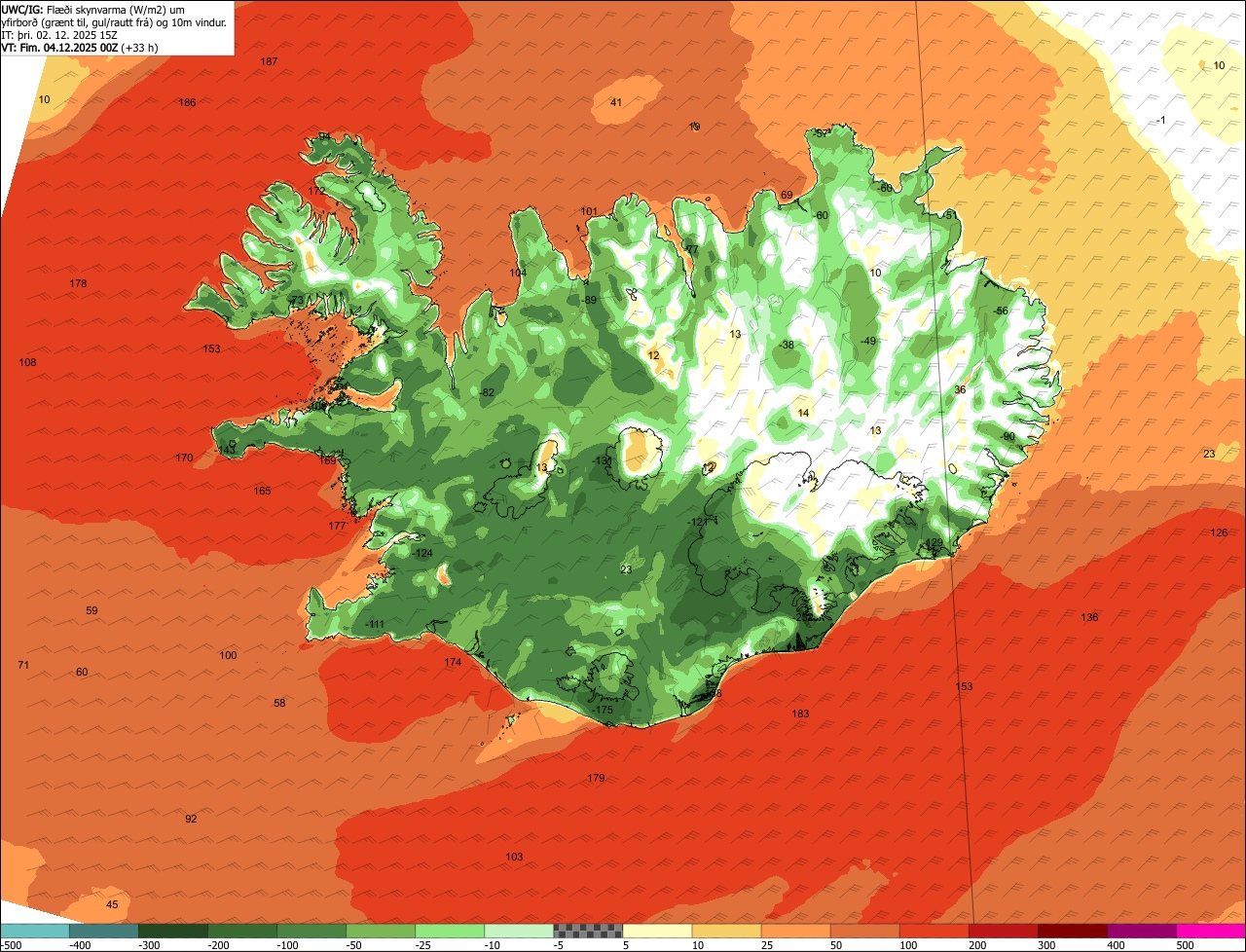Click the flux value 59 on the map

point(92,611)
